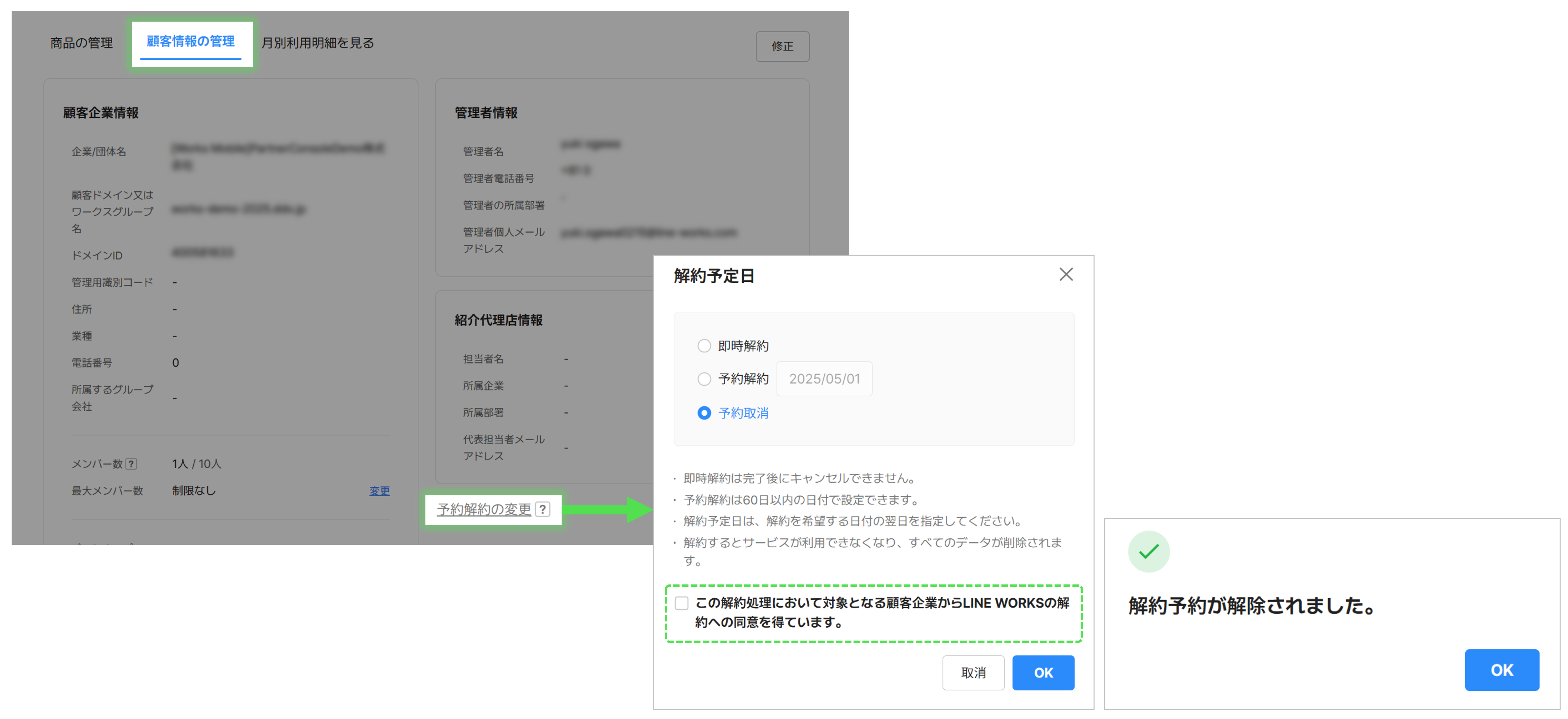
Task: Go to the 月別利用明細を見る tab
Action: 318,43
